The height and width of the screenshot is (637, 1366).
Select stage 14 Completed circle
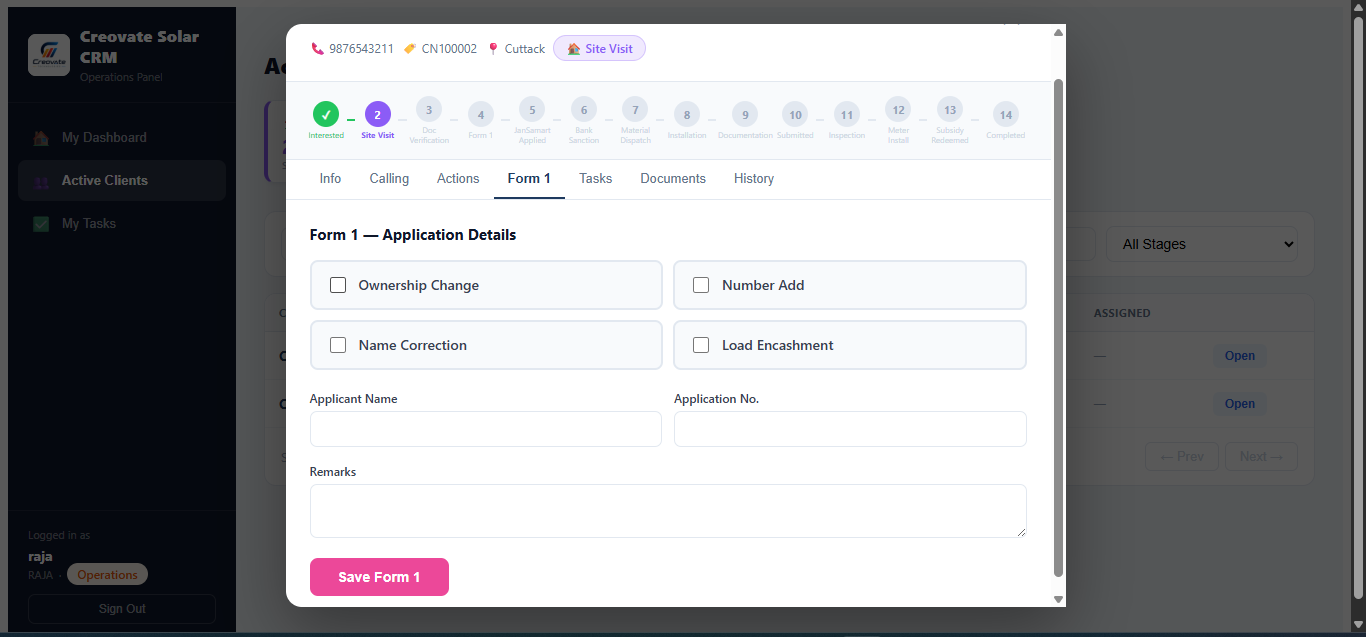pyautogui.click(x=1006, y=114)
